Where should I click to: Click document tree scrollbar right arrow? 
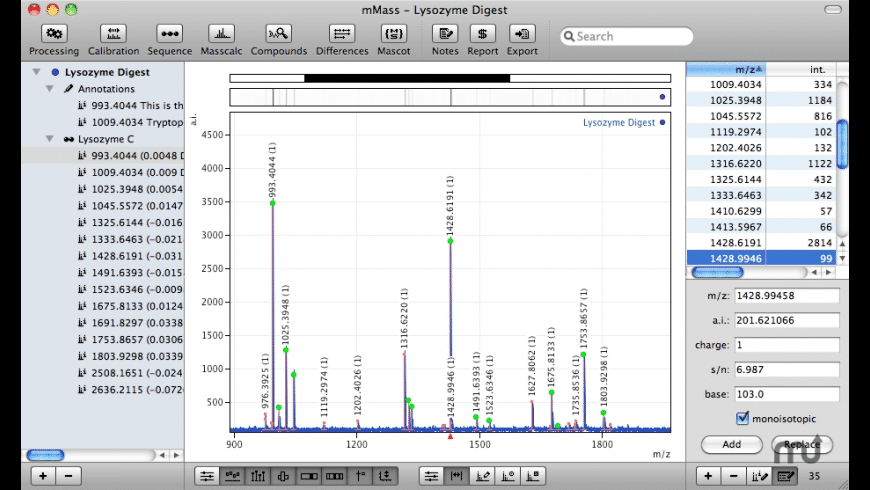point(176,455)
